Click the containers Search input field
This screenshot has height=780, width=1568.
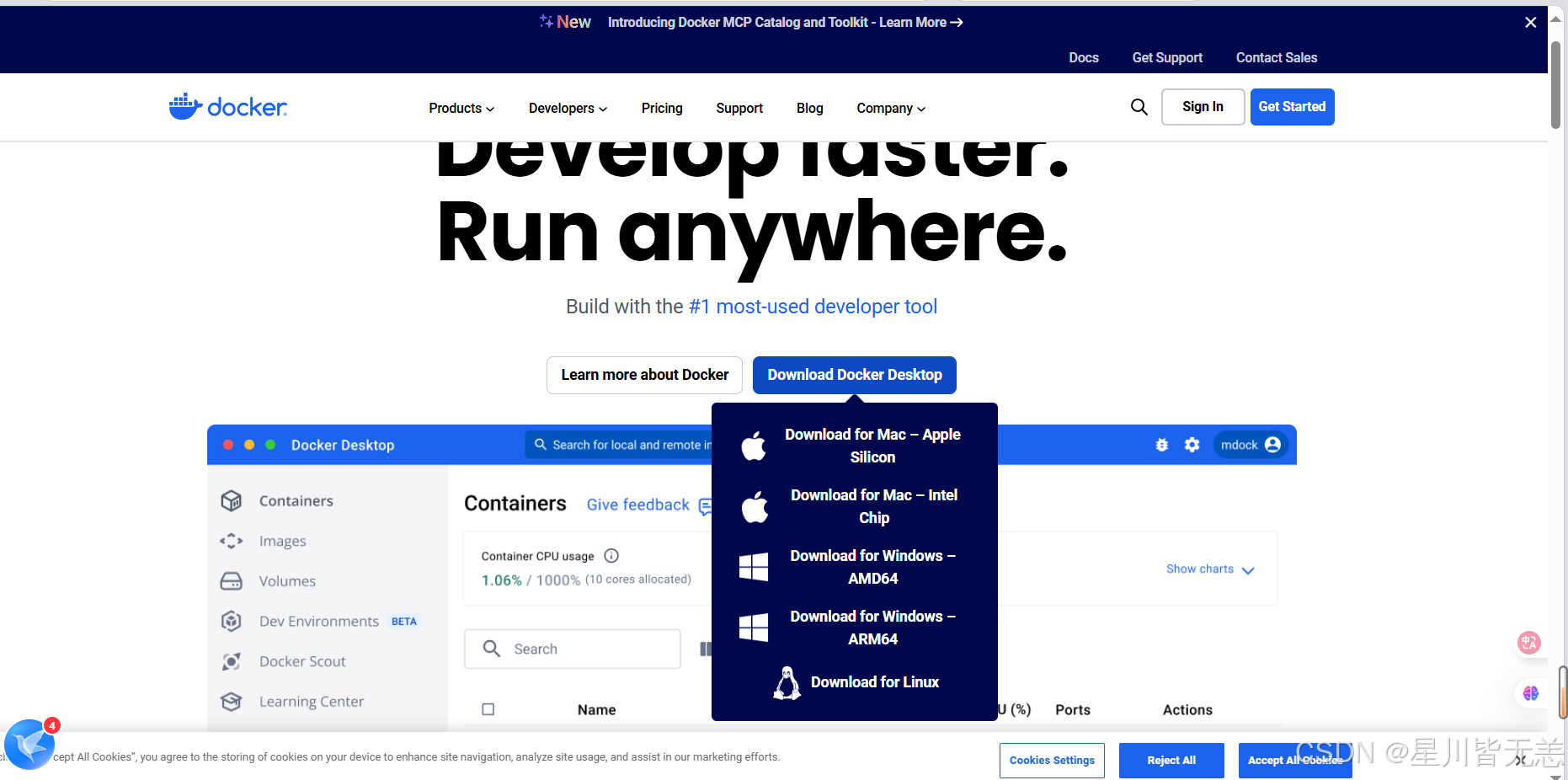(573, 649)
